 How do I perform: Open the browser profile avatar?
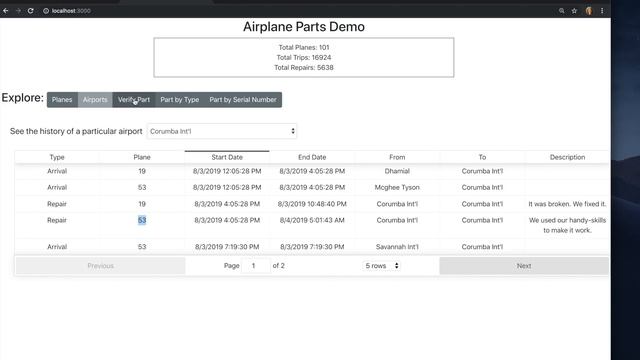click(x=589, y=11)
